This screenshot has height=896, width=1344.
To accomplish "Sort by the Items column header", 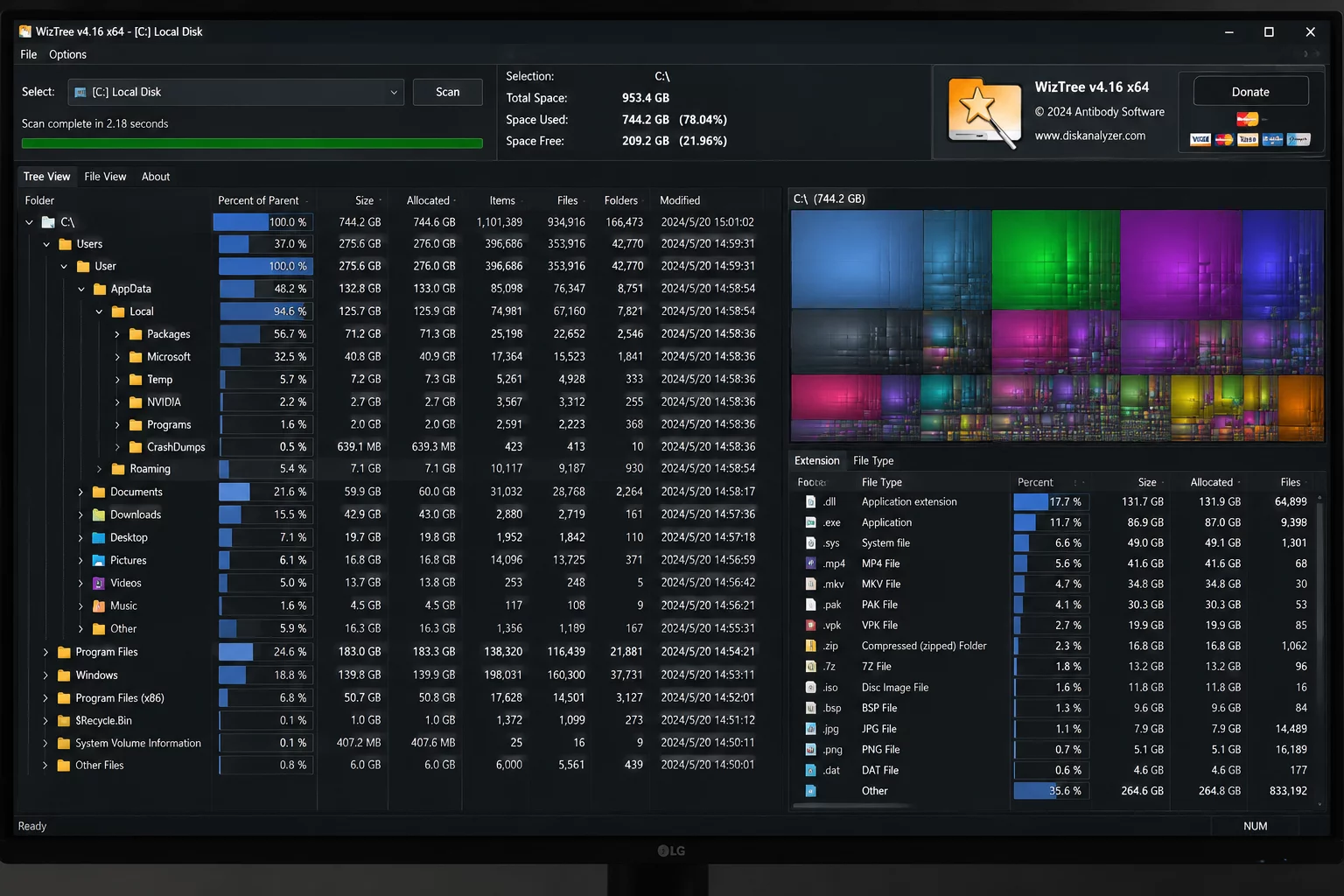I will coord(502,200).
